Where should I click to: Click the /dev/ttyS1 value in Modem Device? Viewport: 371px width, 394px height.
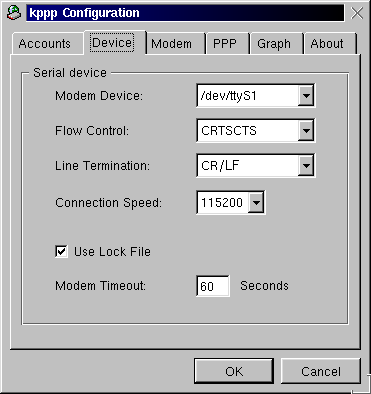[229, 96]
